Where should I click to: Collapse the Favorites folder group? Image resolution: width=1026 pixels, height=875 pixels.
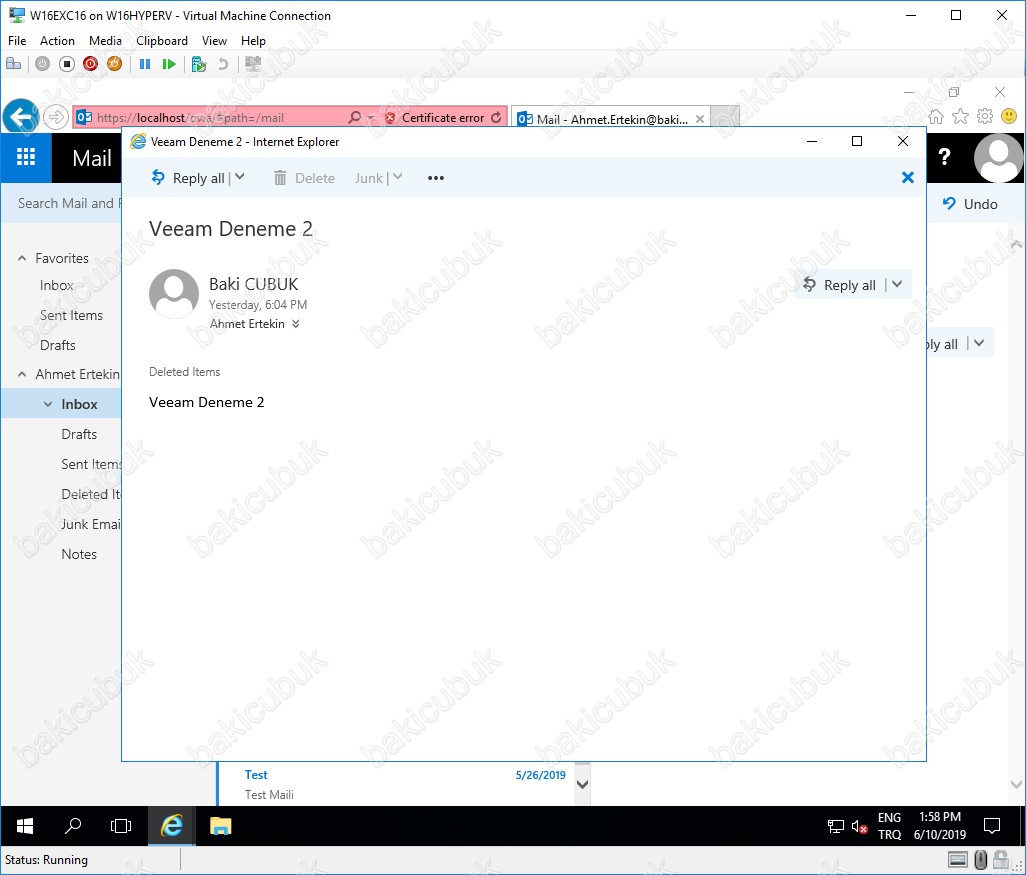pyautogui.click(x=22, y=259)
